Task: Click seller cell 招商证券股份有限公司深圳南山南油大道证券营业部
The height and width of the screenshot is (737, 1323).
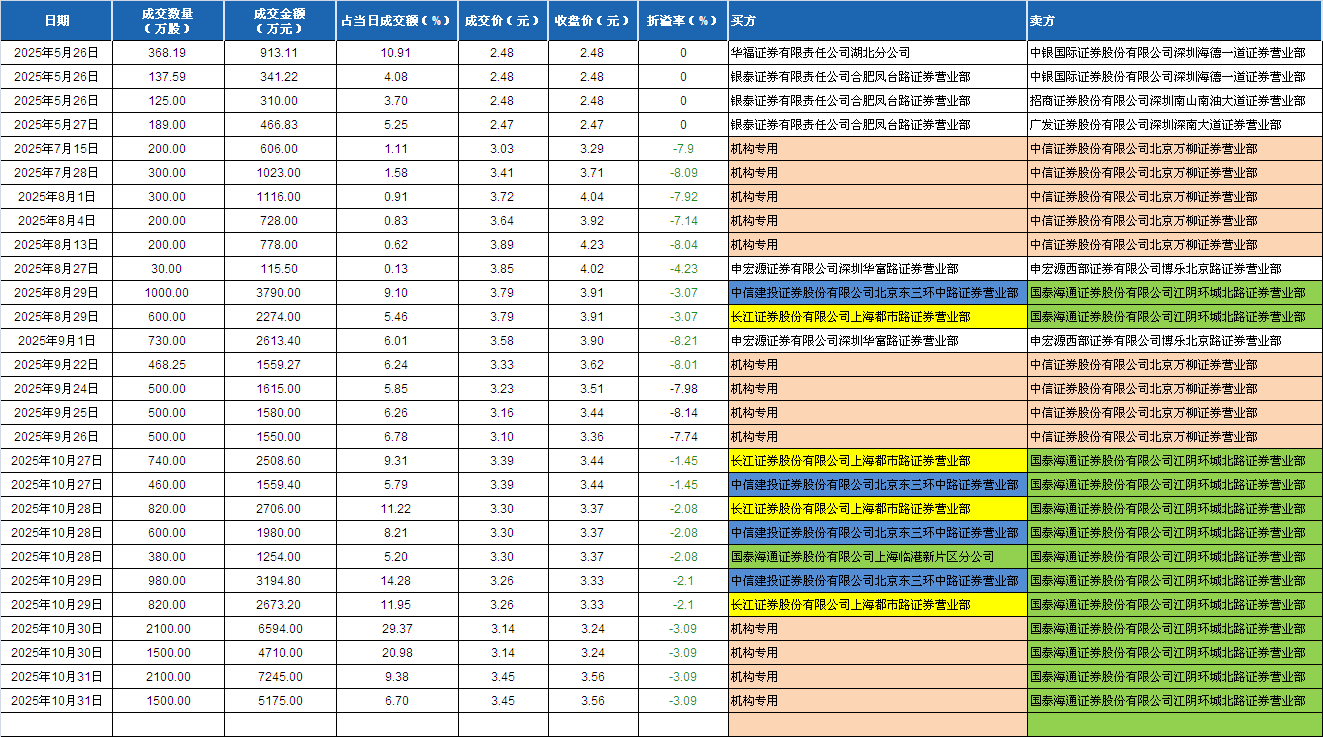Action: [x=1175, y=100]
